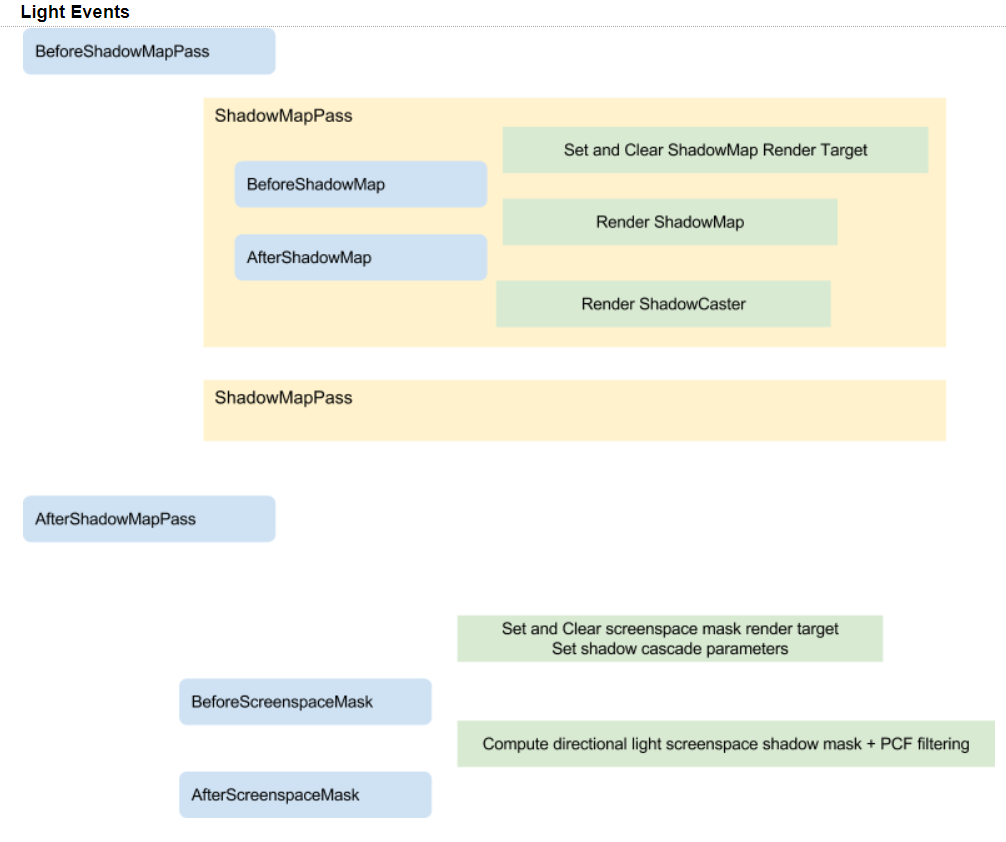Viewport: 1006px width, 842px height.
Task: Click 'Set and Clear screenspace mask render target' text
Action: (x=670, y=629)
